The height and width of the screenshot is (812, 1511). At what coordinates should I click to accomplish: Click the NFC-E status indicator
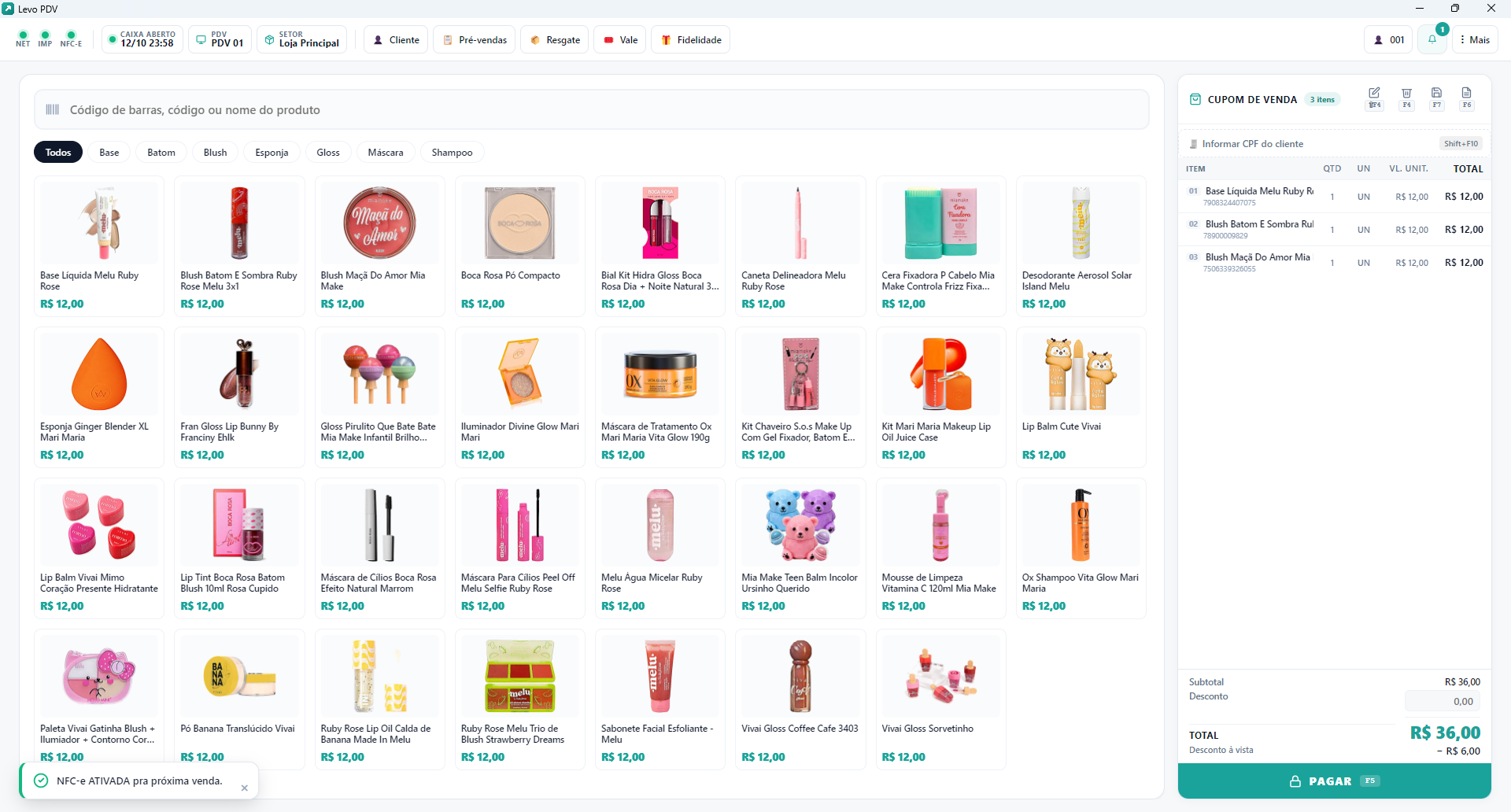pos(71,39)
